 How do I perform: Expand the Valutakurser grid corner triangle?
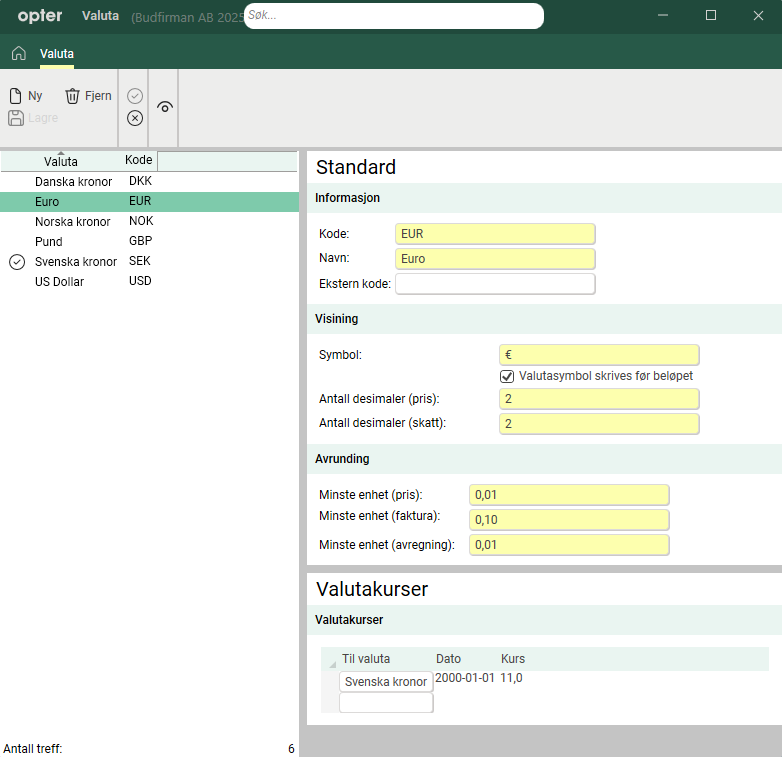[x=332, y=665]
